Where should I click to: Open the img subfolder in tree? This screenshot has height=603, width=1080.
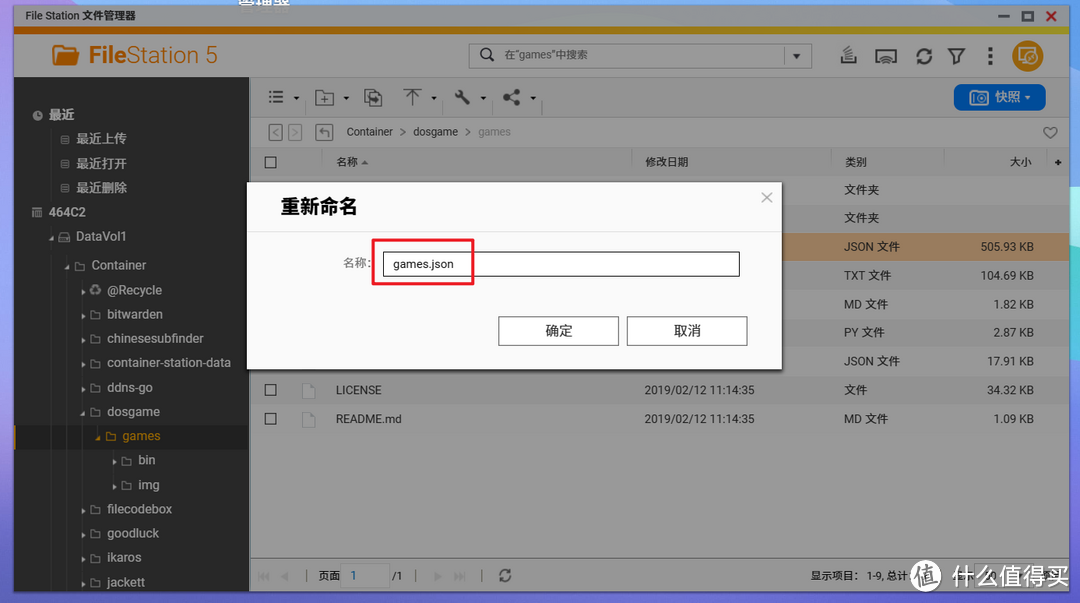148,485
